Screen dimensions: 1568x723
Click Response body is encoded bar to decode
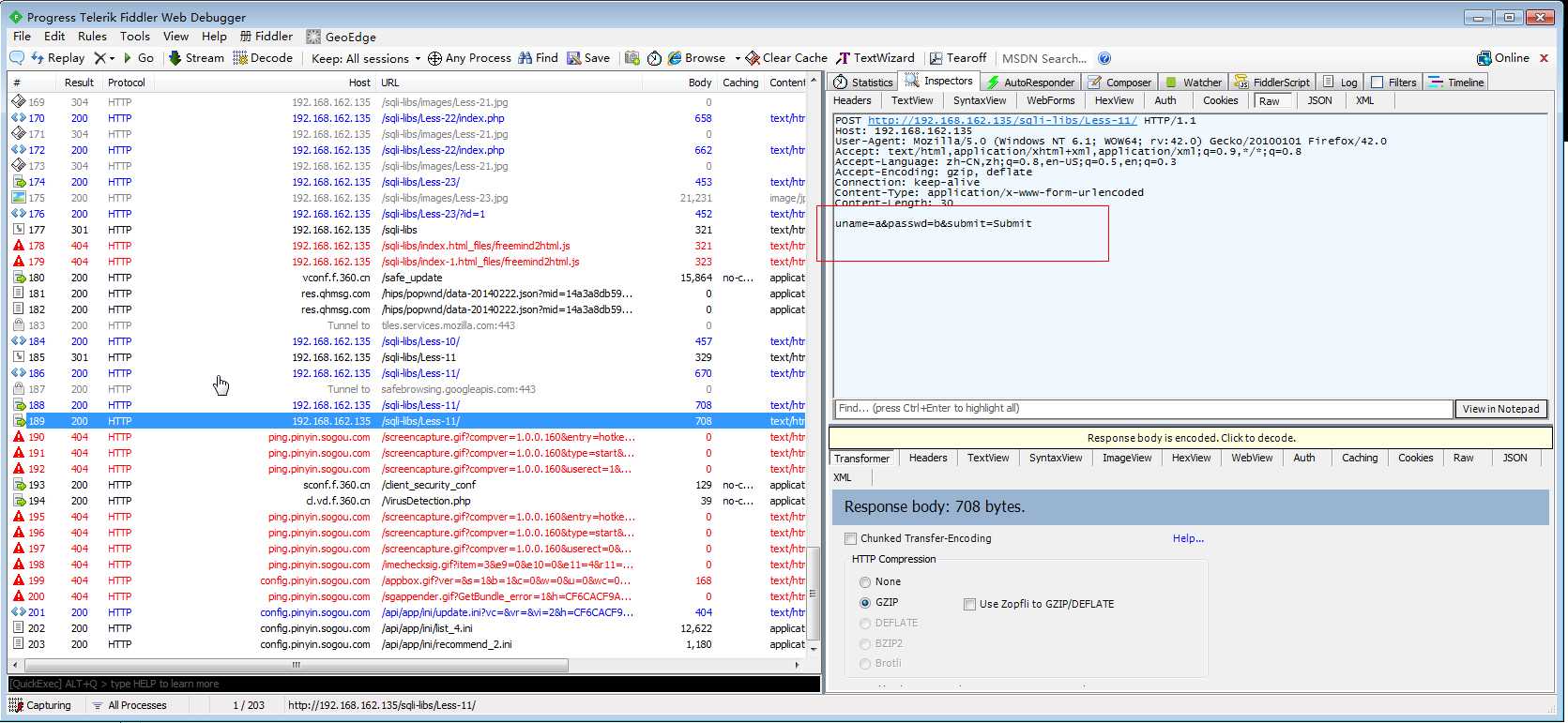tap(1190, 438)
